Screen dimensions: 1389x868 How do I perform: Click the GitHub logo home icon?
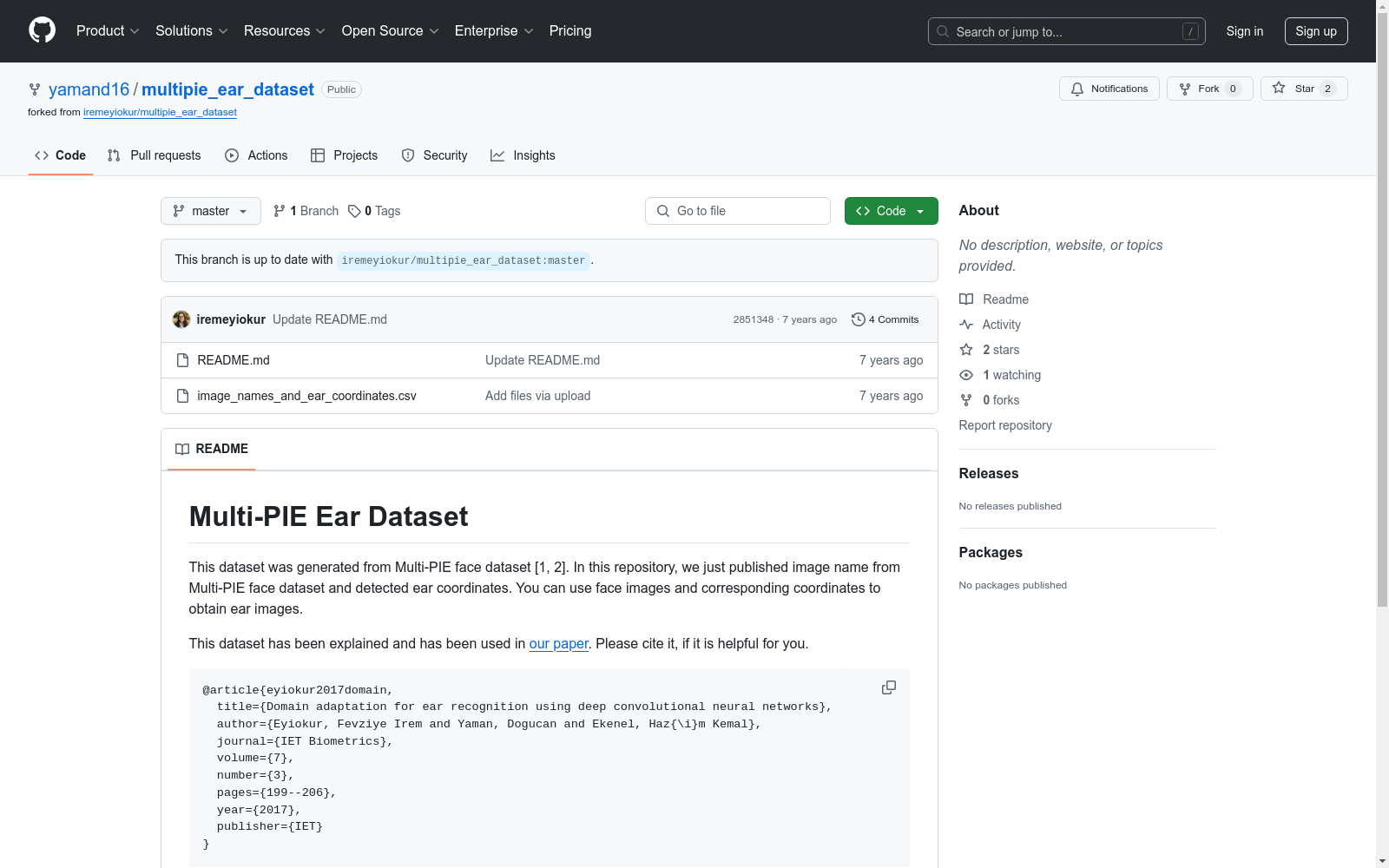42,30
